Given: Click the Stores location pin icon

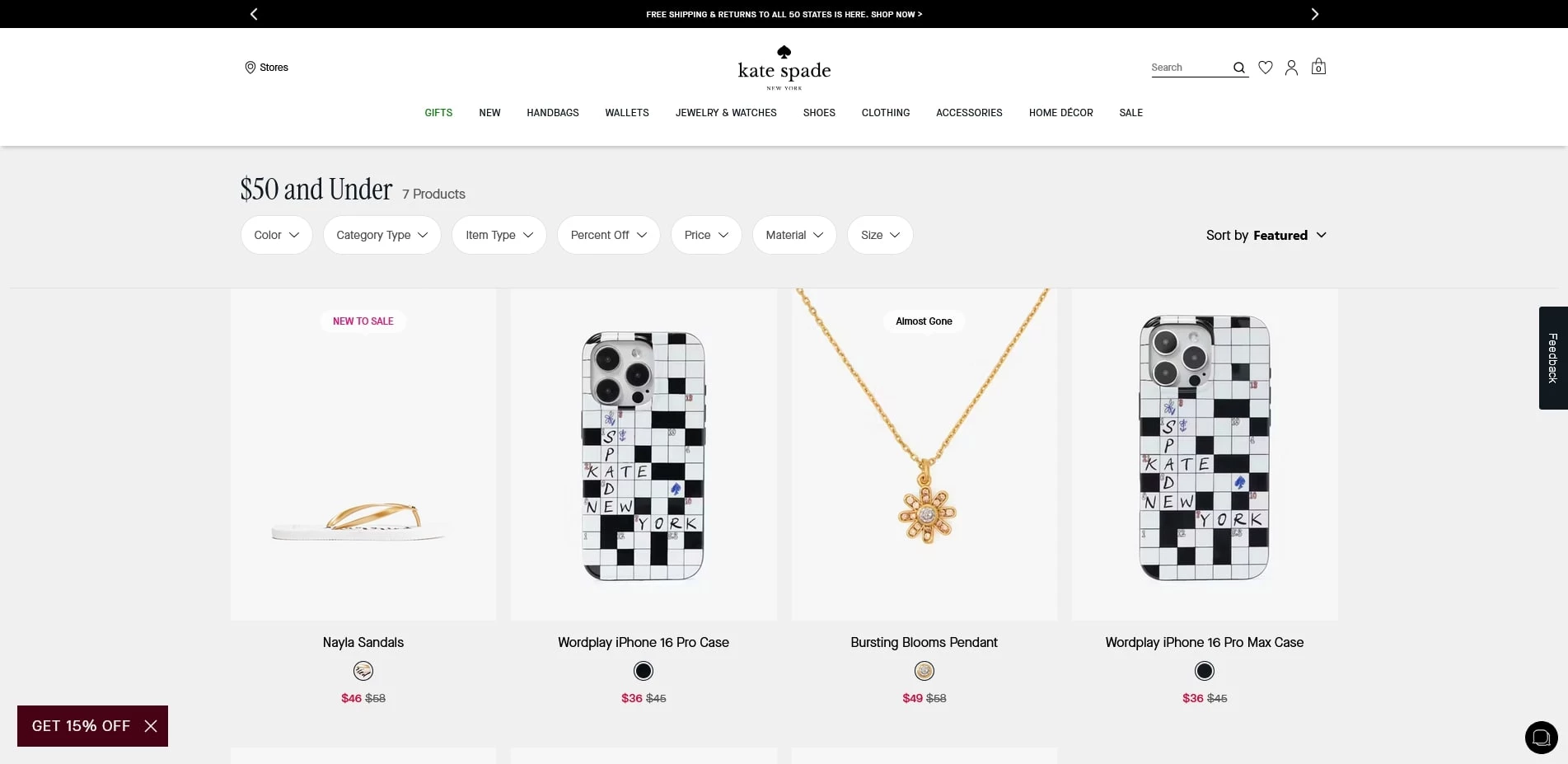Looking at the screenshot, I should [250, 68].
